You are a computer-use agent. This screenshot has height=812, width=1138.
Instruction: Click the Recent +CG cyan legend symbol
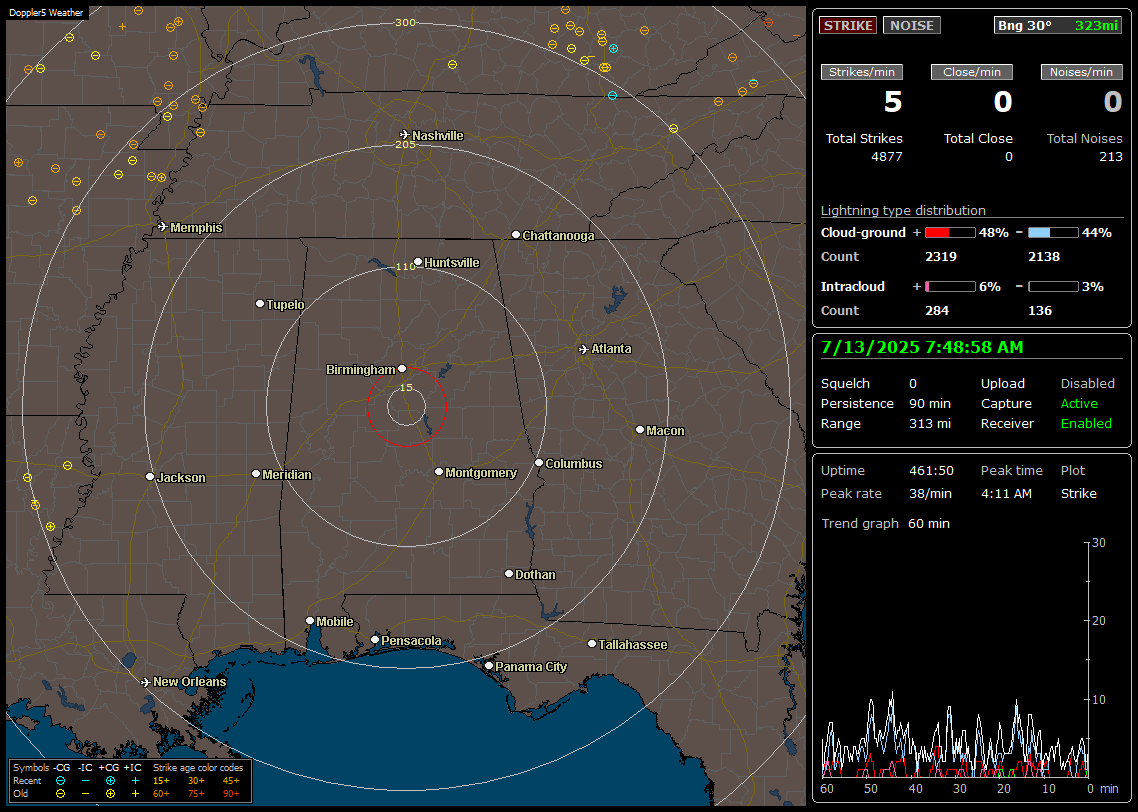click(110, 781)
